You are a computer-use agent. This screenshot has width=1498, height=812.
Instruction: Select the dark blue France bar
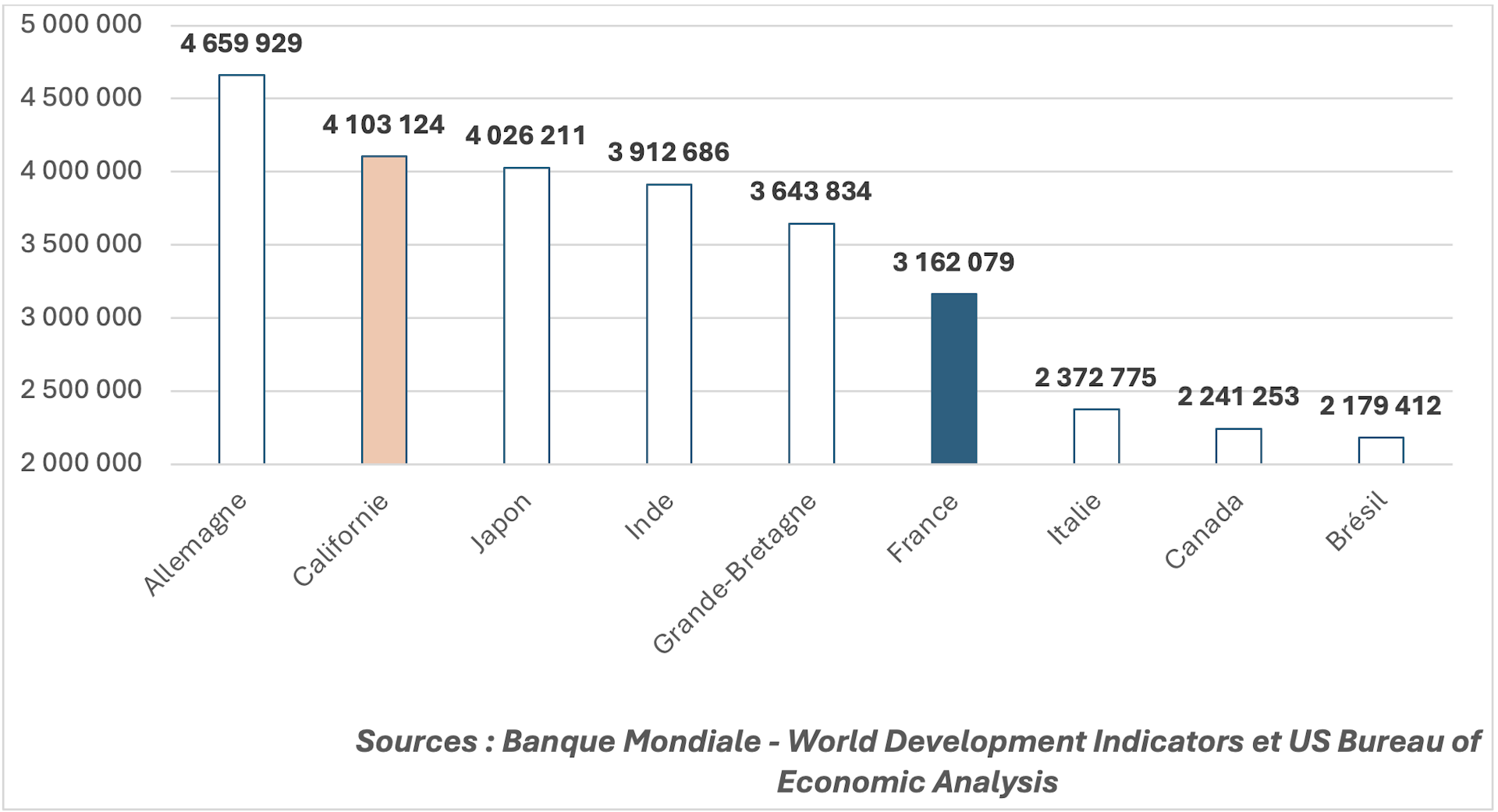953,378
